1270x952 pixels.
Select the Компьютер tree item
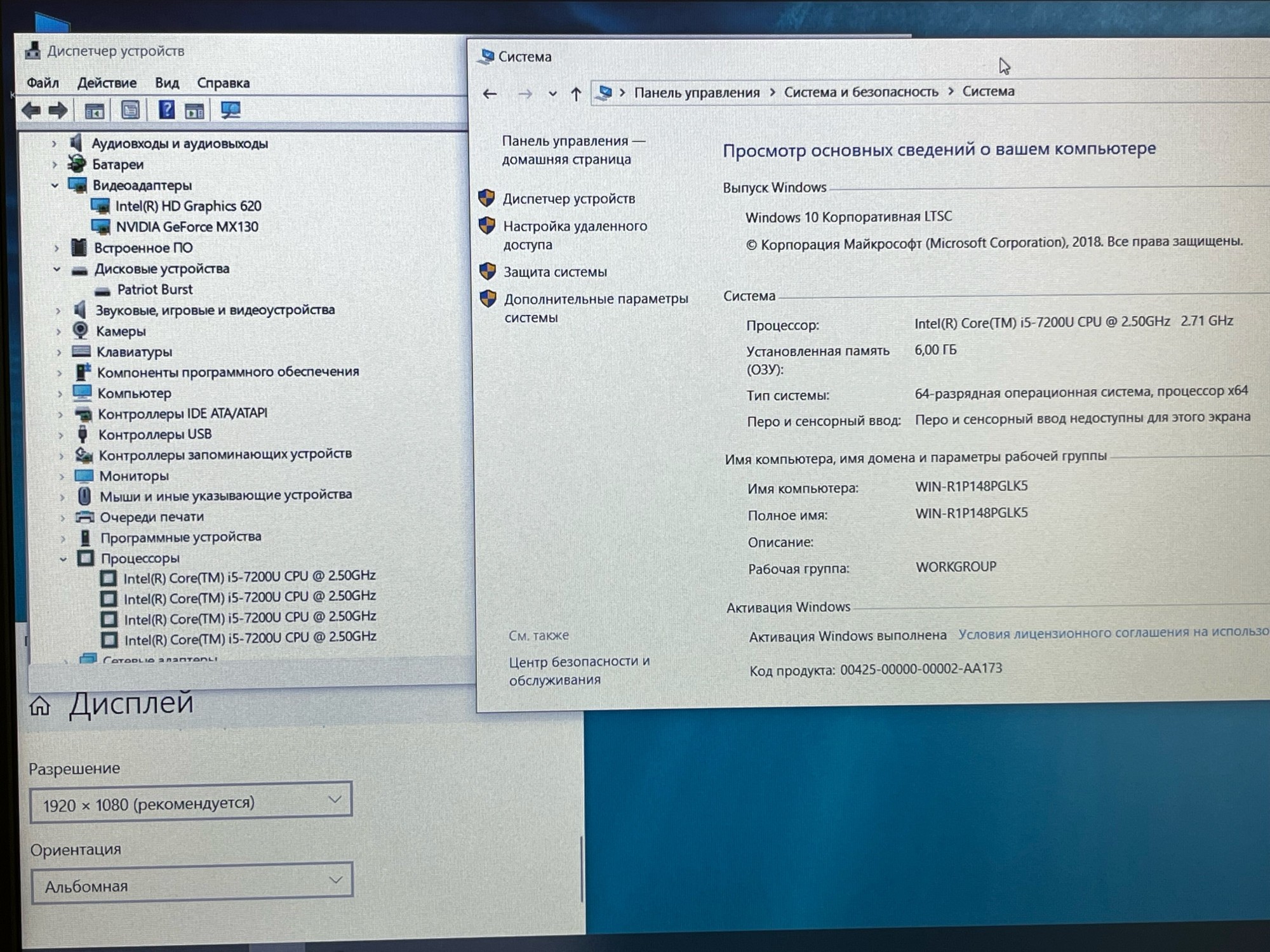pos(134,393)
